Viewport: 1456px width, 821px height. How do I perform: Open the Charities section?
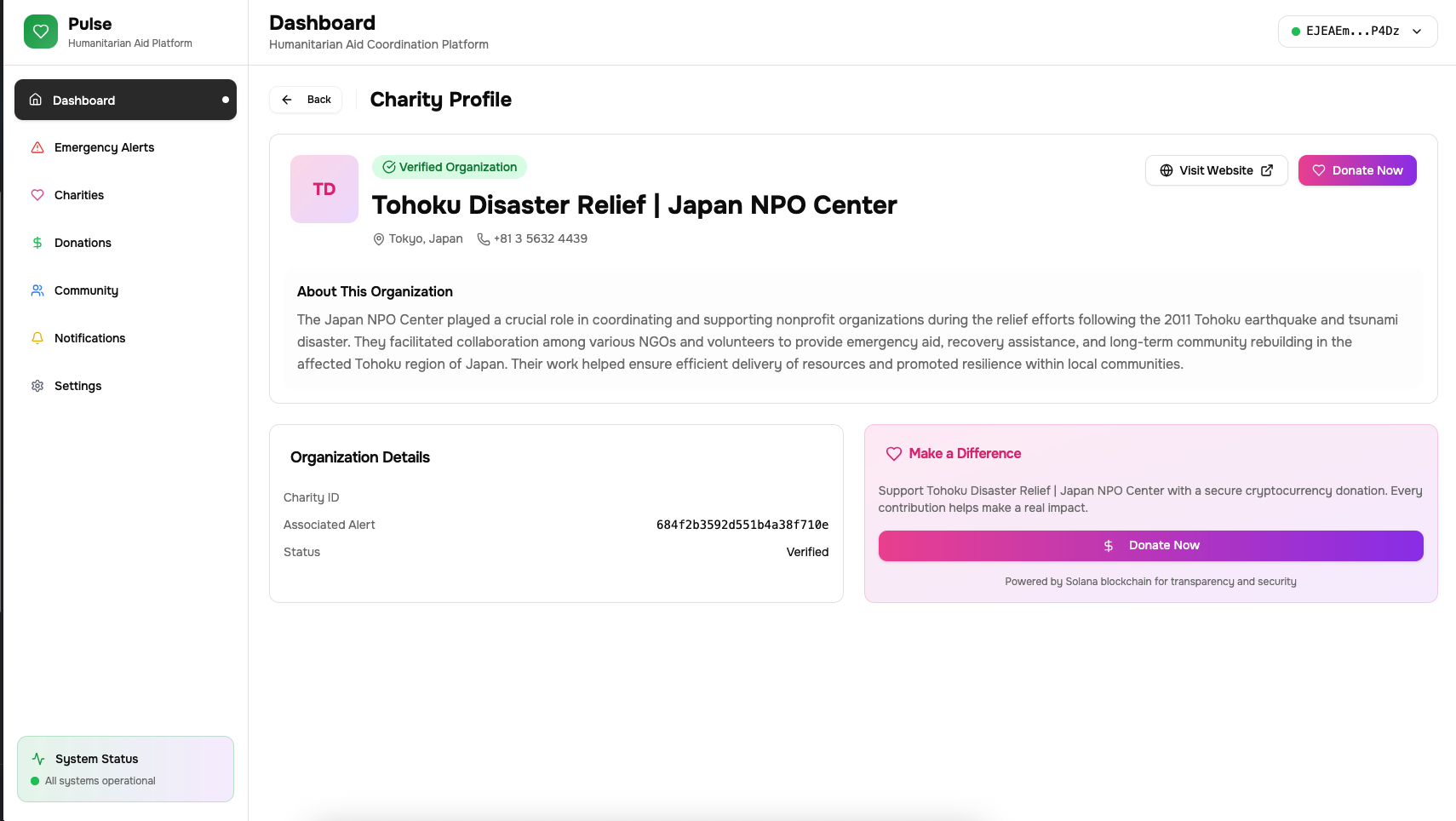click(125, 195)
